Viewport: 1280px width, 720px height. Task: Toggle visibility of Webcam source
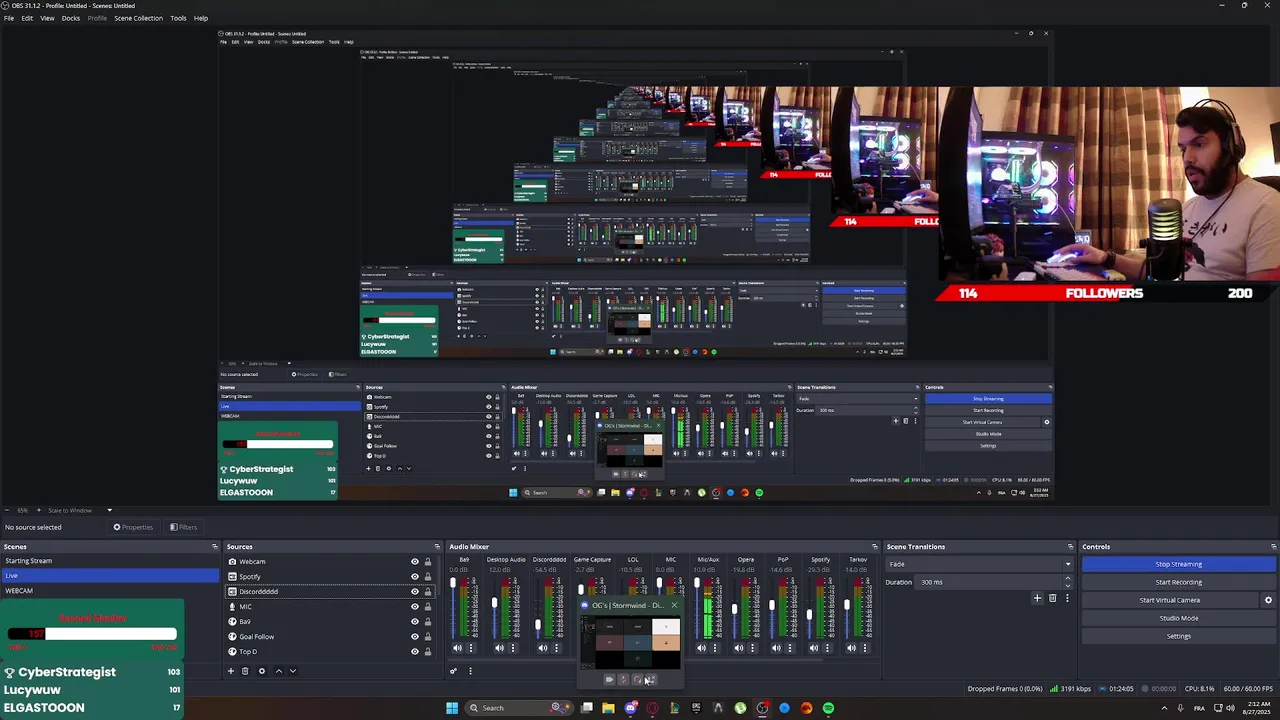tap(414, 562)
